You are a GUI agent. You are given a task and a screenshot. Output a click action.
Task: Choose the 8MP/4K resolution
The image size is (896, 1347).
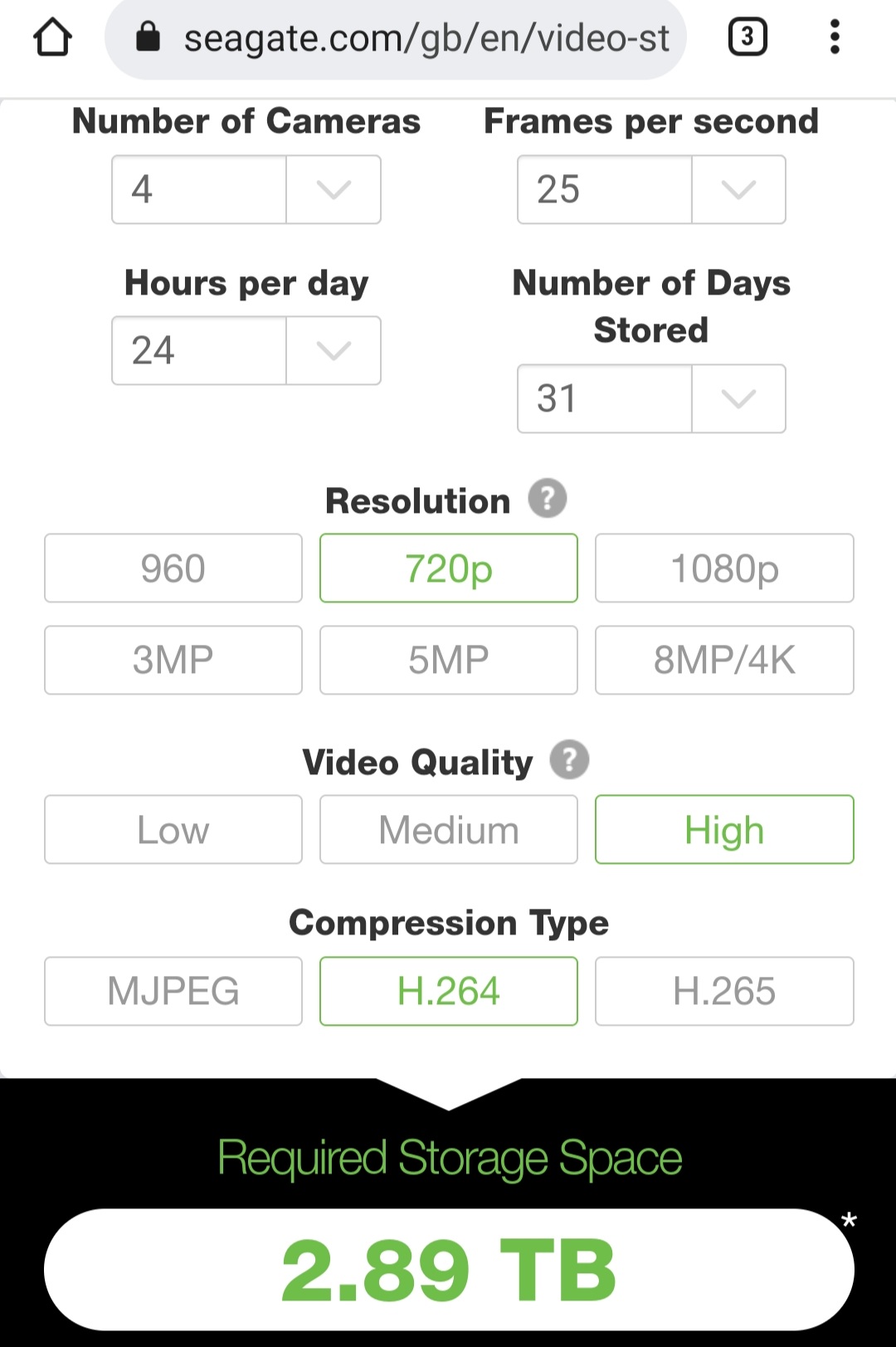tap(724, 660)
